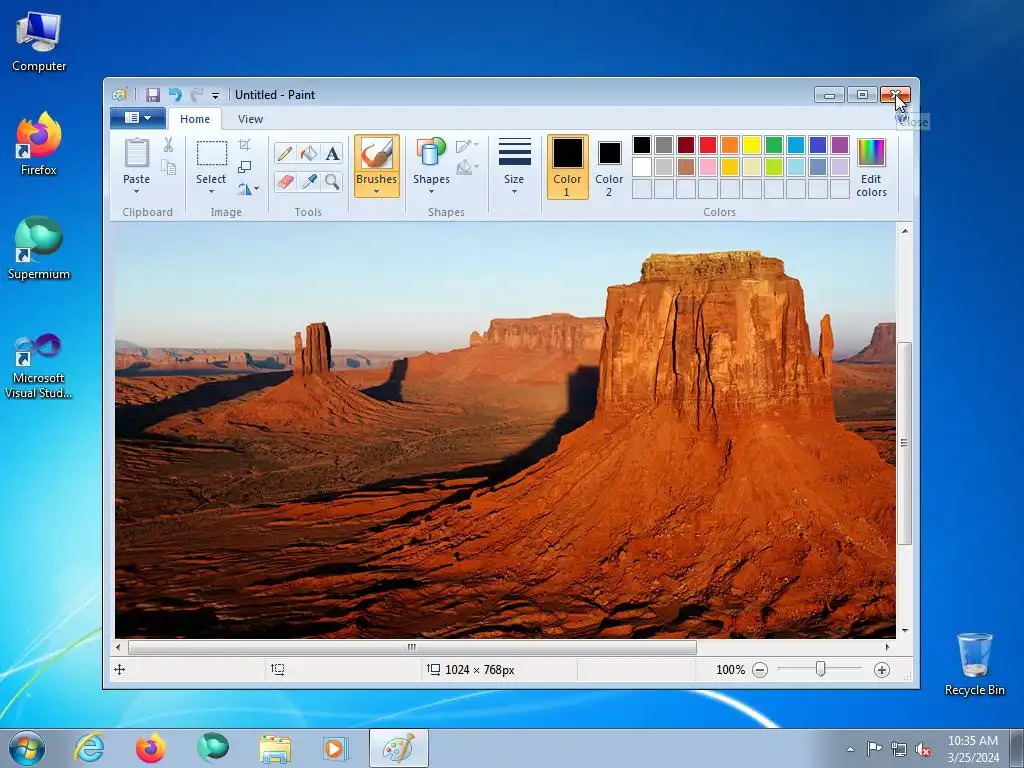Click the Paint taskbar button
The height and width of the screenshot is (768, 1024).
click(x=398, y=748)
